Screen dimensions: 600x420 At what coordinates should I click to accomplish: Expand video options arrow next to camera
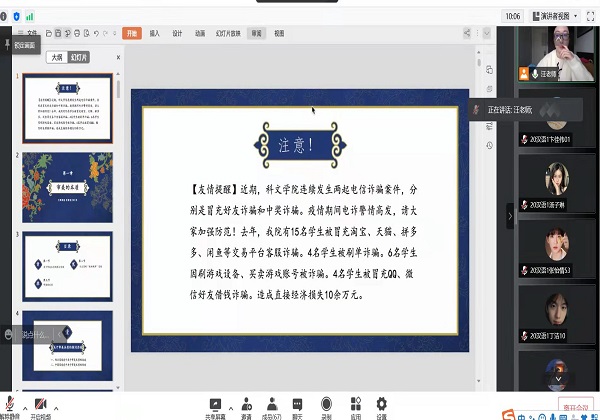[56, 409]
